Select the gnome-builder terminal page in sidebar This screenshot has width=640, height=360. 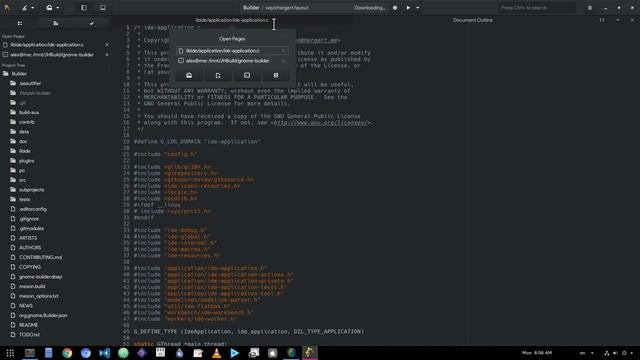pos(52,54)
